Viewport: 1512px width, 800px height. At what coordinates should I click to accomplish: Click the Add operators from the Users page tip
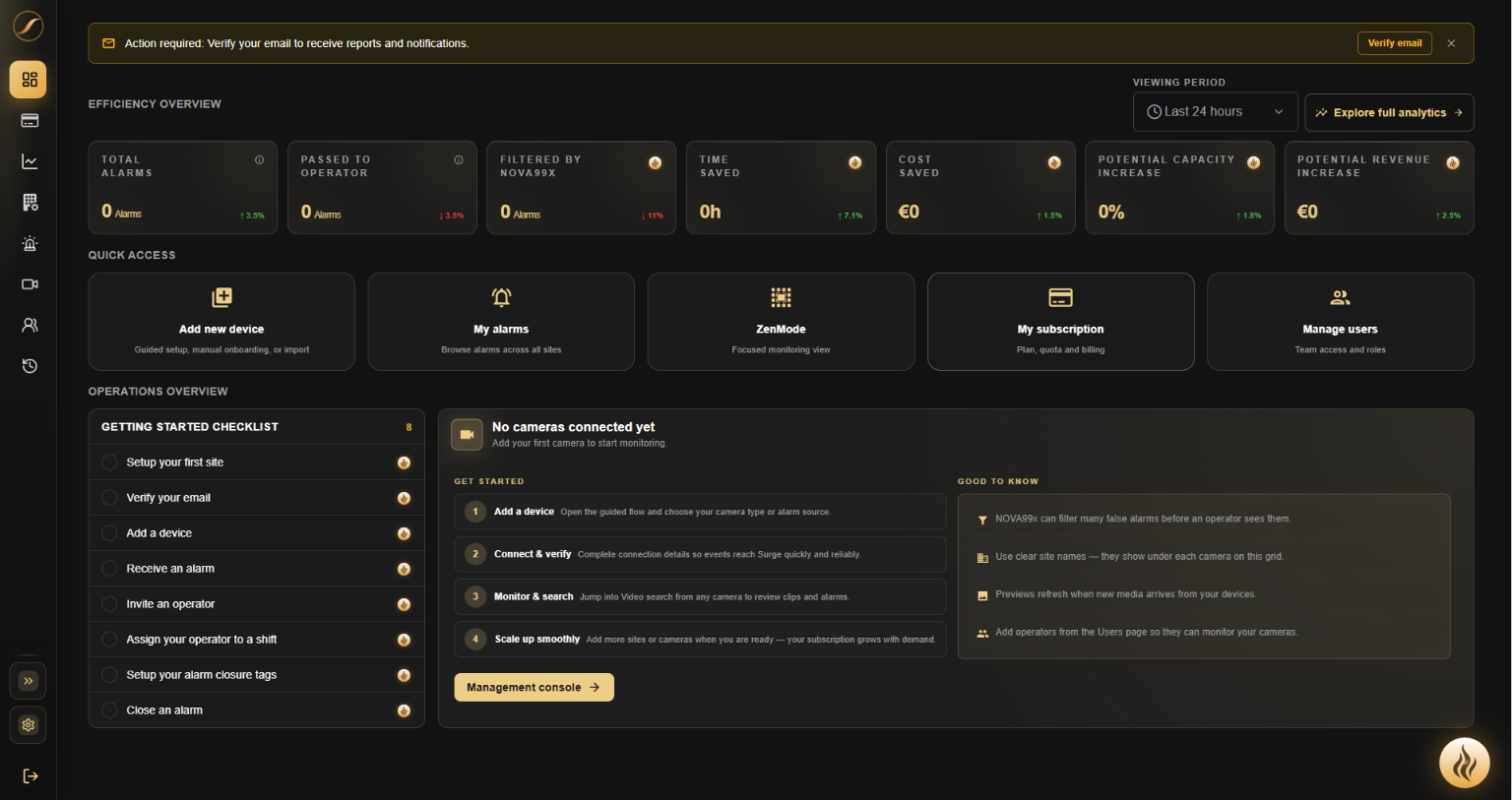1204,633
